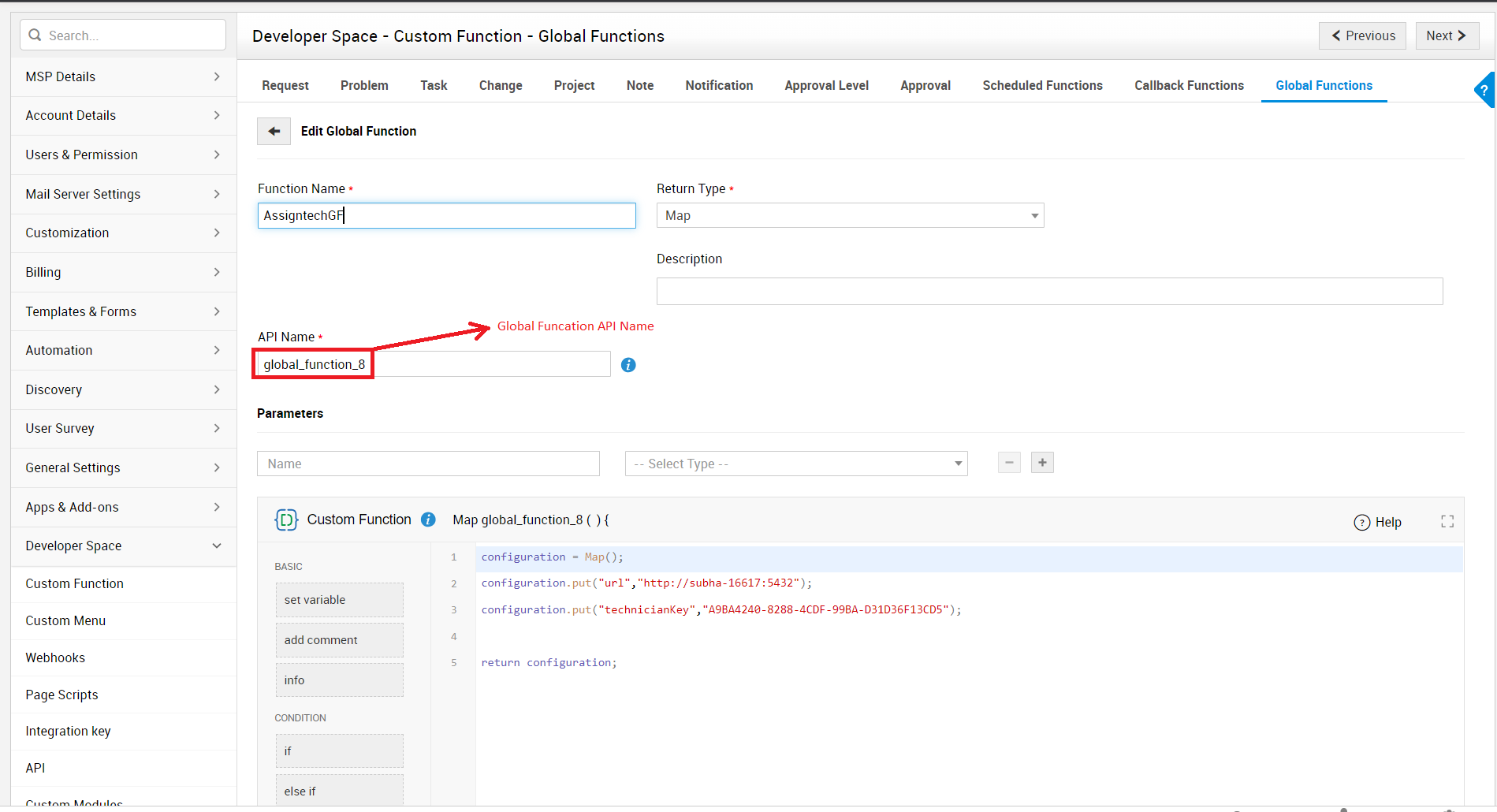Viewport: 1497px width, 812px height.
Task: Open the Return Type dropdown
Action: click(x=850, y=215)
